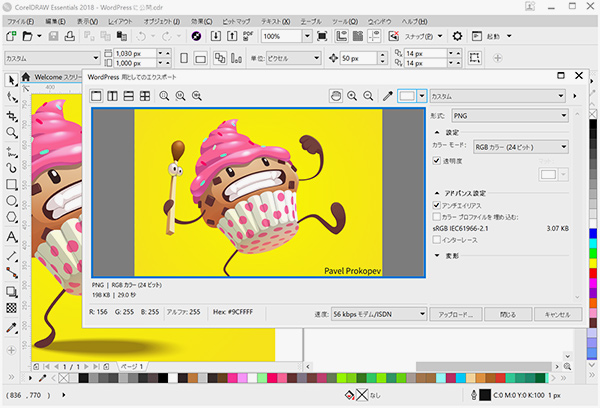Select the Zoom tool in the left toolbox
This screenshot has width=600, height=408.
coord(11,132)
